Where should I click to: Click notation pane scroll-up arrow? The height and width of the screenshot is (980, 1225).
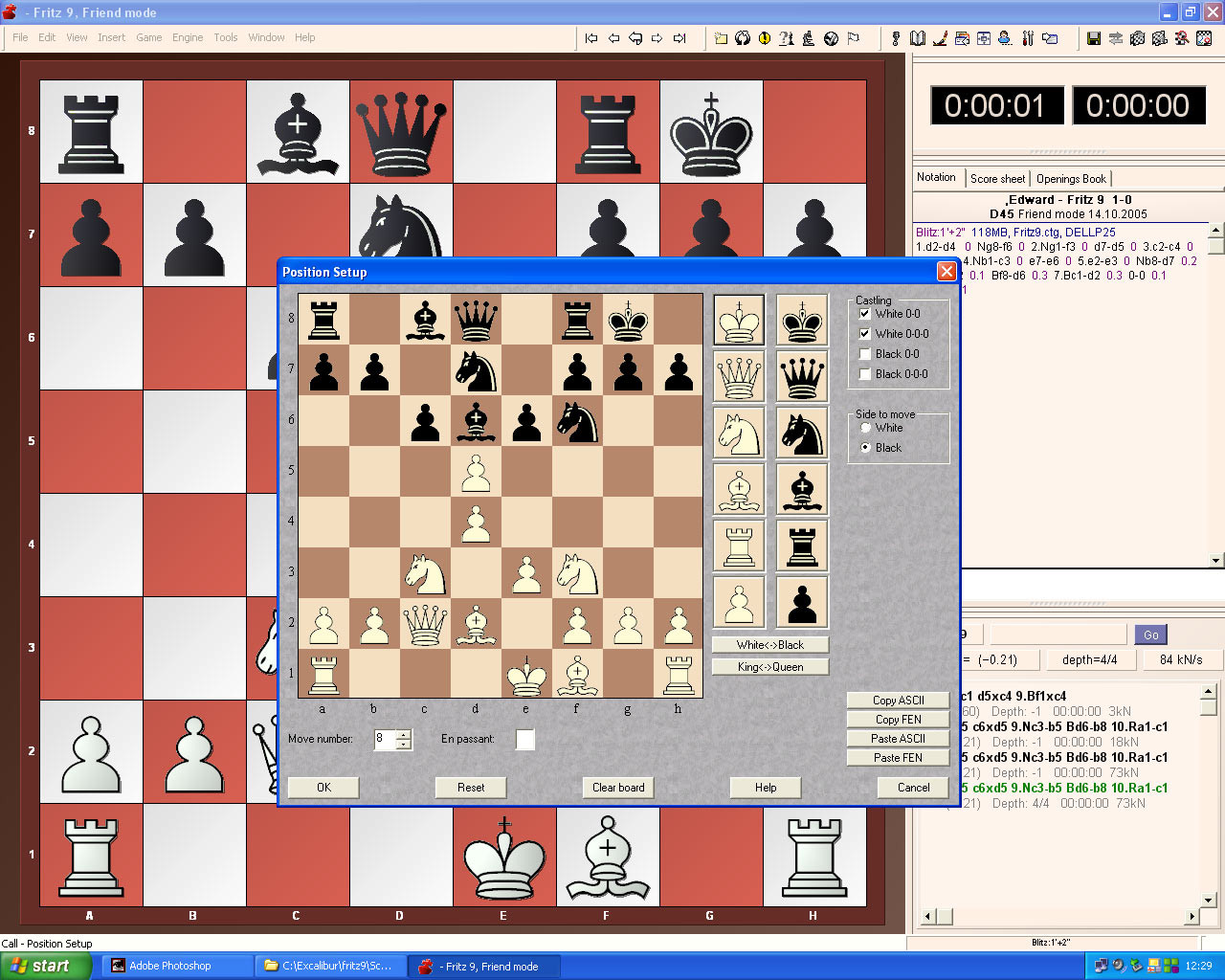click(1216, 230)
